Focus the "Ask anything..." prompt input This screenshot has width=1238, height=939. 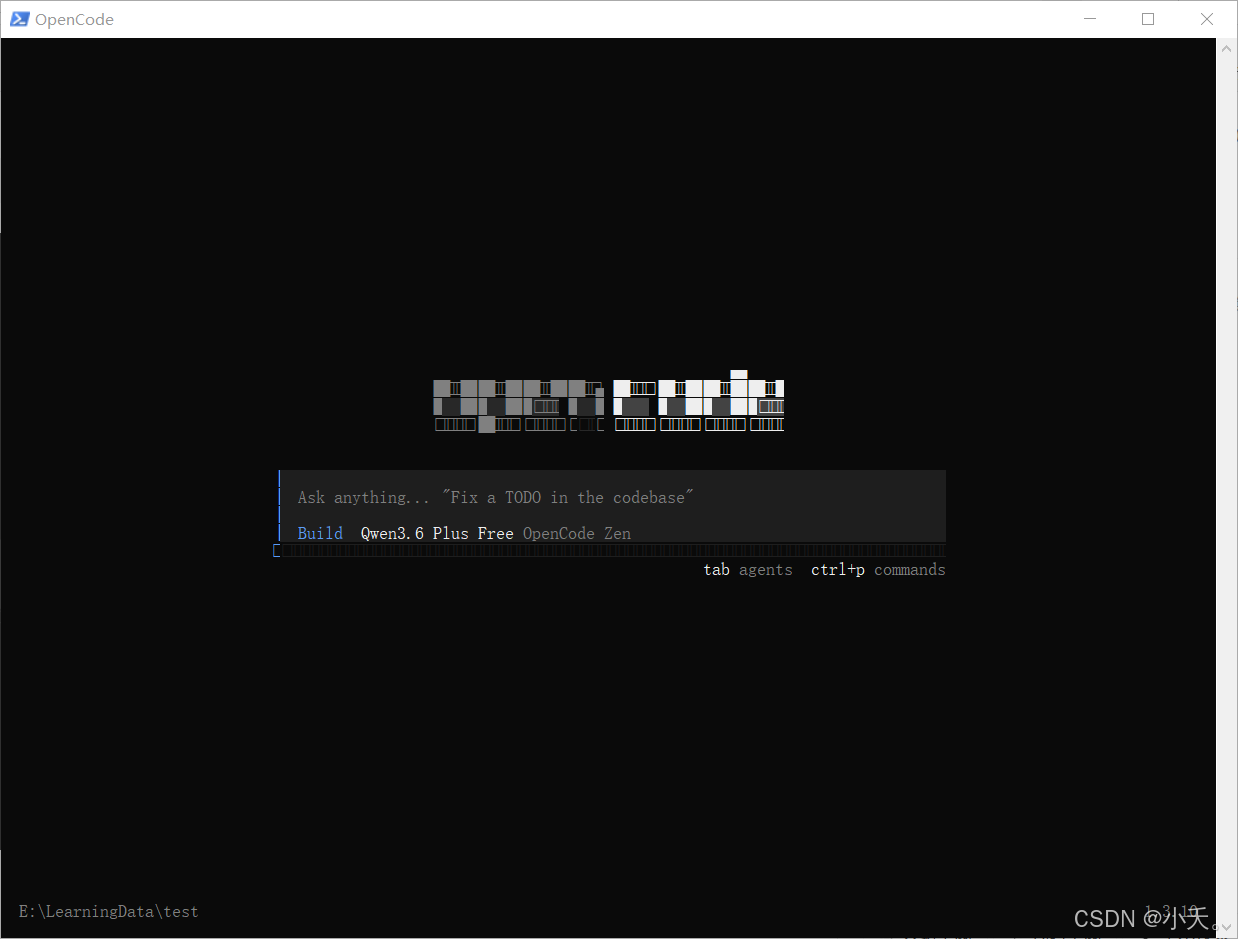612,497
